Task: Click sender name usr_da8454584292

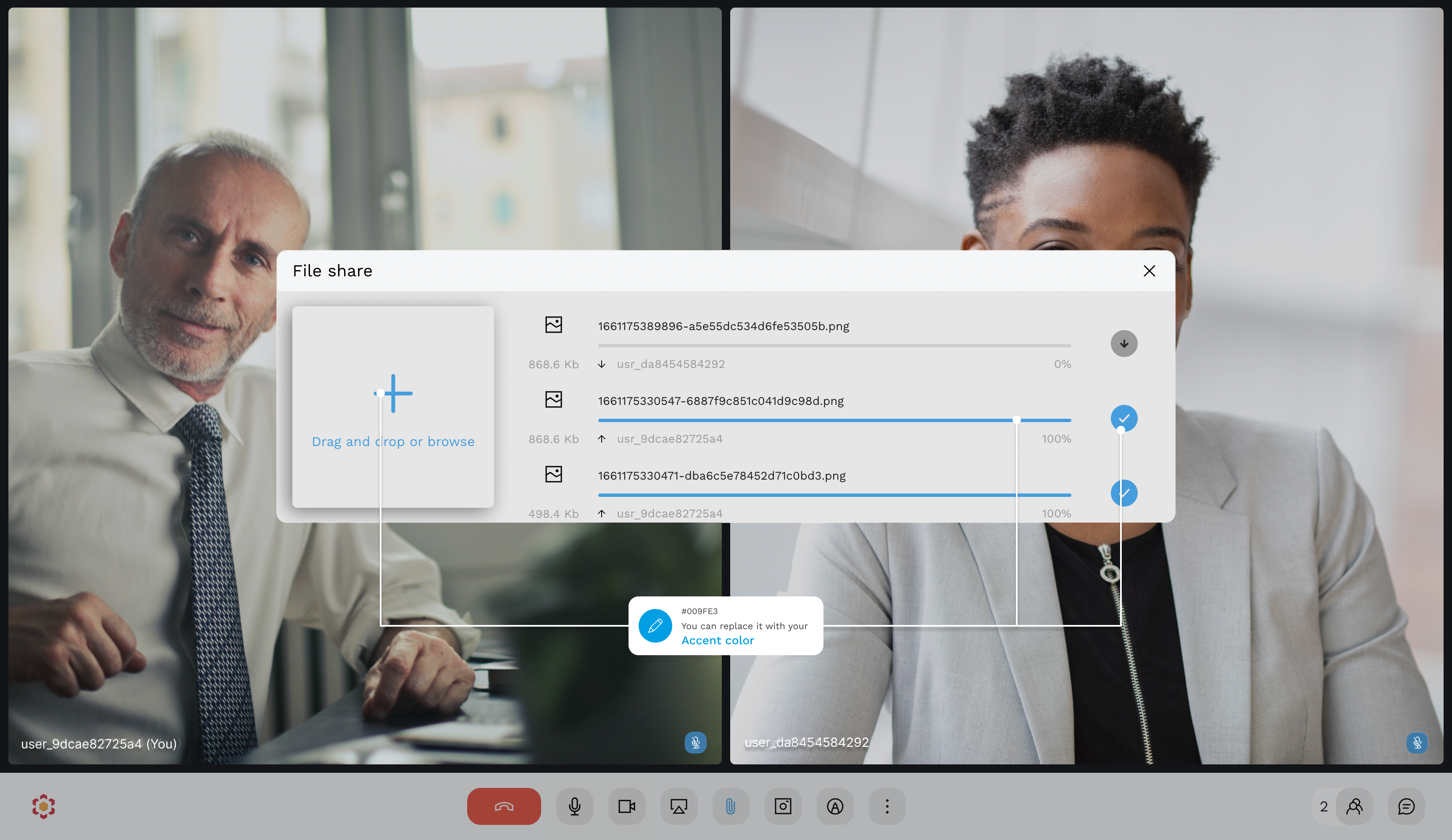Action: pyautogui.click(x=671, y=364)
